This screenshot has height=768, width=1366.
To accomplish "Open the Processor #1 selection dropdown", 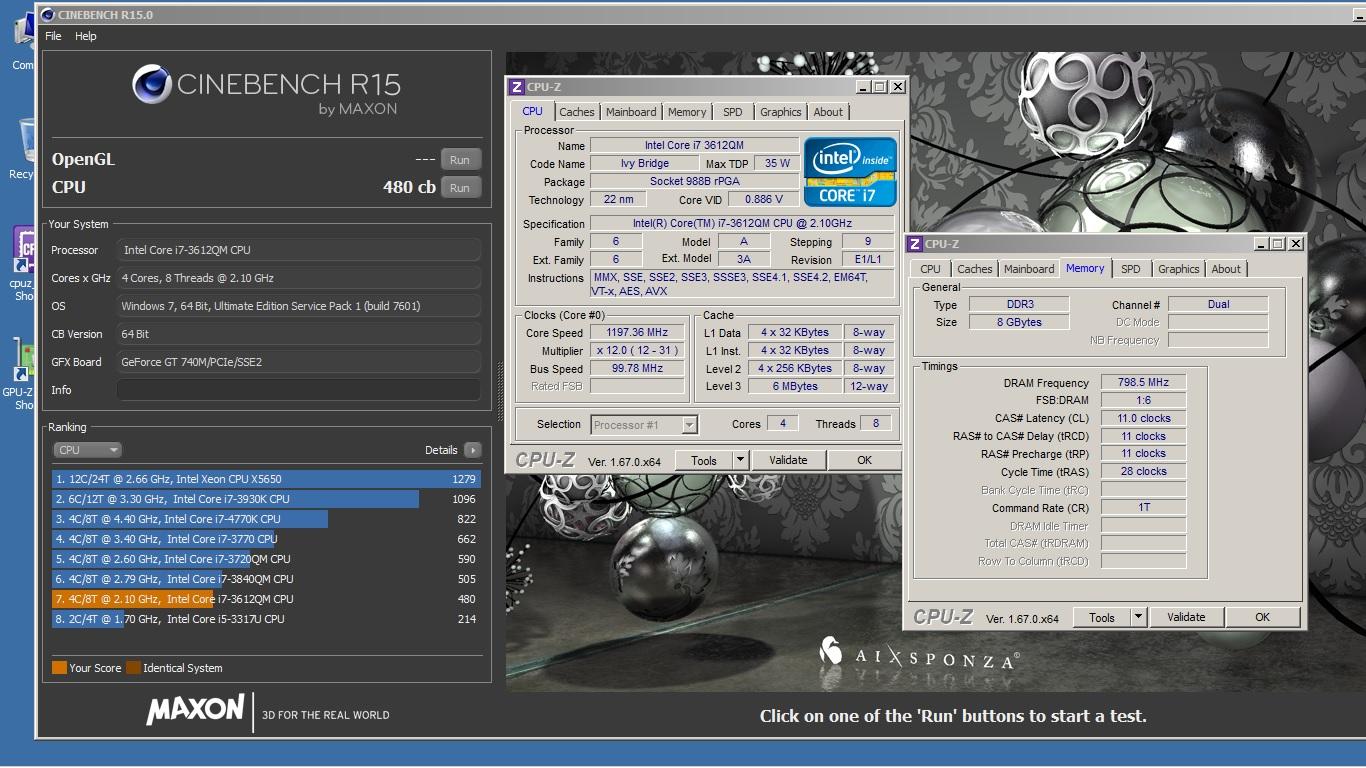I will tap(644, 425).
